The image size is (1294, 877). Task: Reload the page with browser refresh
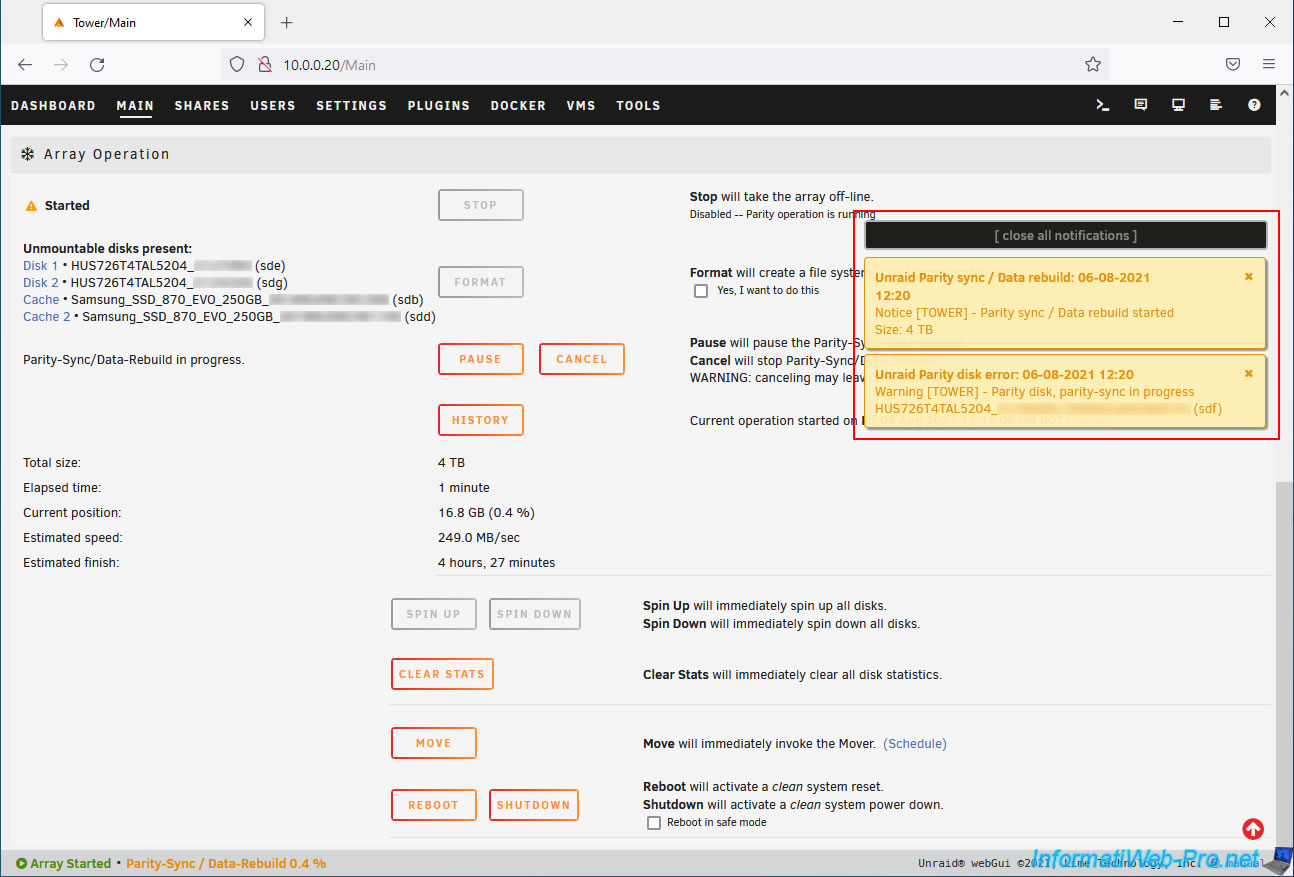pos(97,65)
